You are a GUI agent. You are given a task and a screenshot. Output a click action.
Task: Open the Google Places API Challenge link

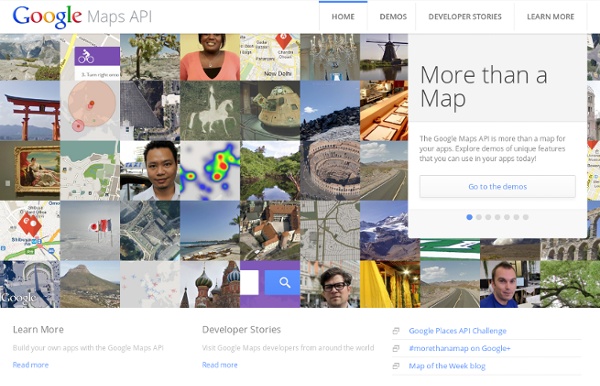[457, 331]
